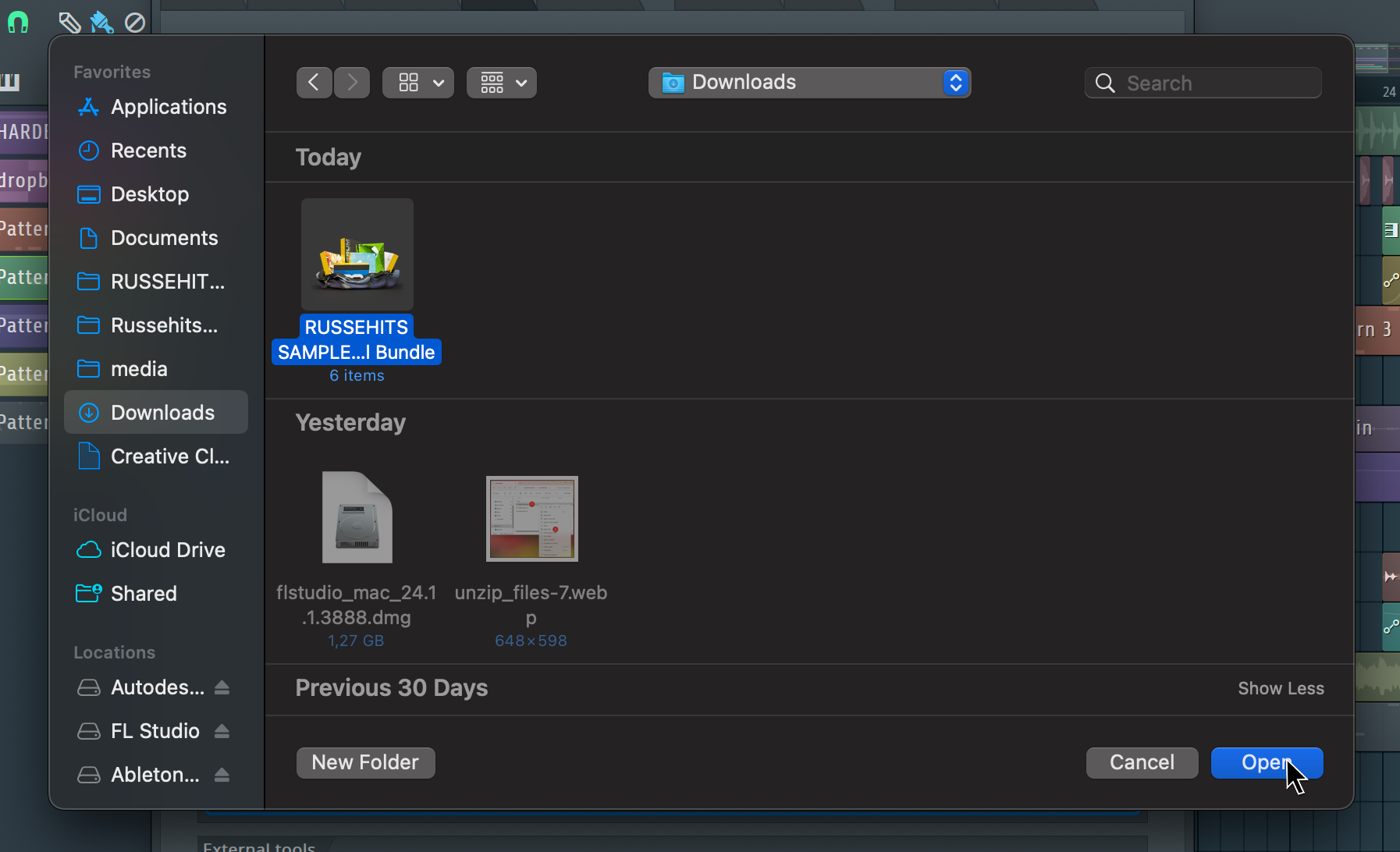Screen dimensions: 1400x852
Task: Select the unzip_files-7.webp thumbnail
Action: click(531, 518)
